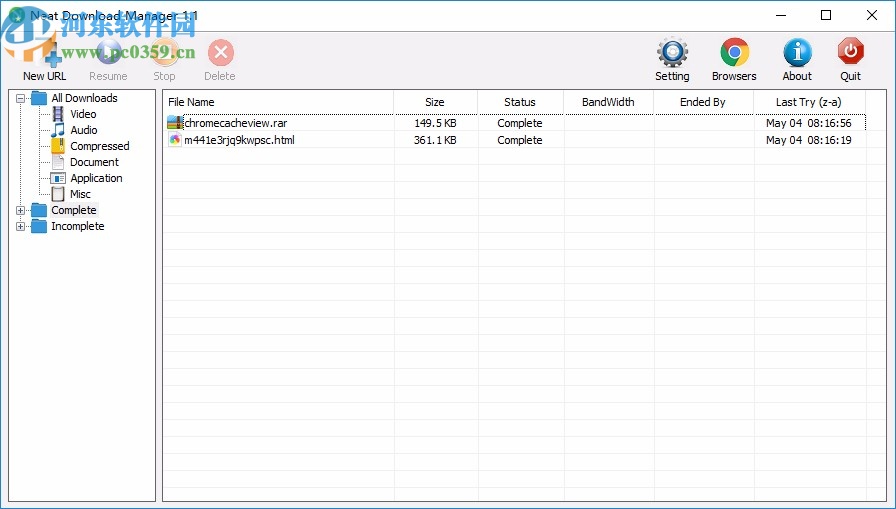Click the red Quit power icon

tap(850, 53)
